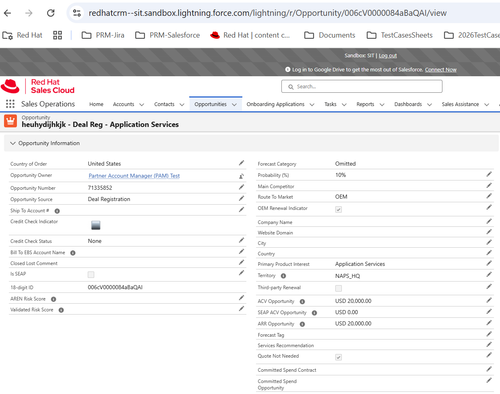
Task: Open Contacts tab dropdown arrow
Action: (182, 104)
